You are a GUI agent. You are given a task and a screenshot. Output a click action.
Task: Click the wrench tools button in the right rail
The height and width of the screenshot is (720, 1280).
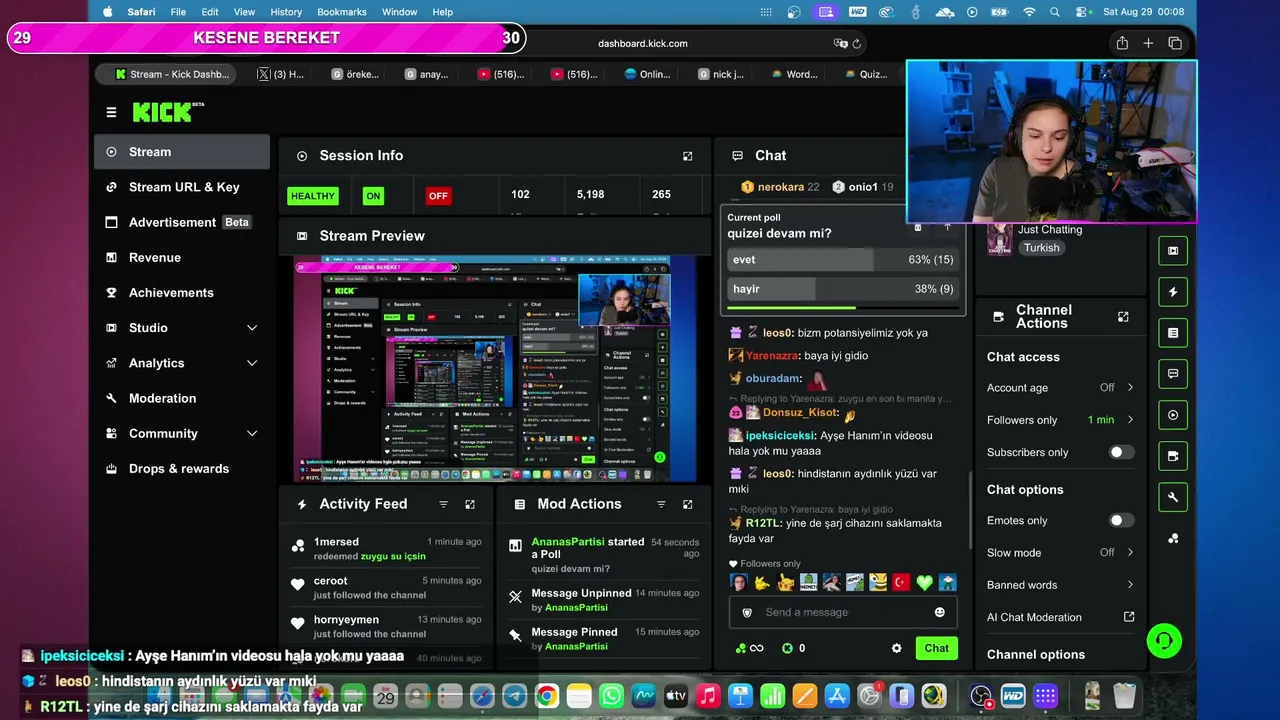click(x=1173, y=497)
